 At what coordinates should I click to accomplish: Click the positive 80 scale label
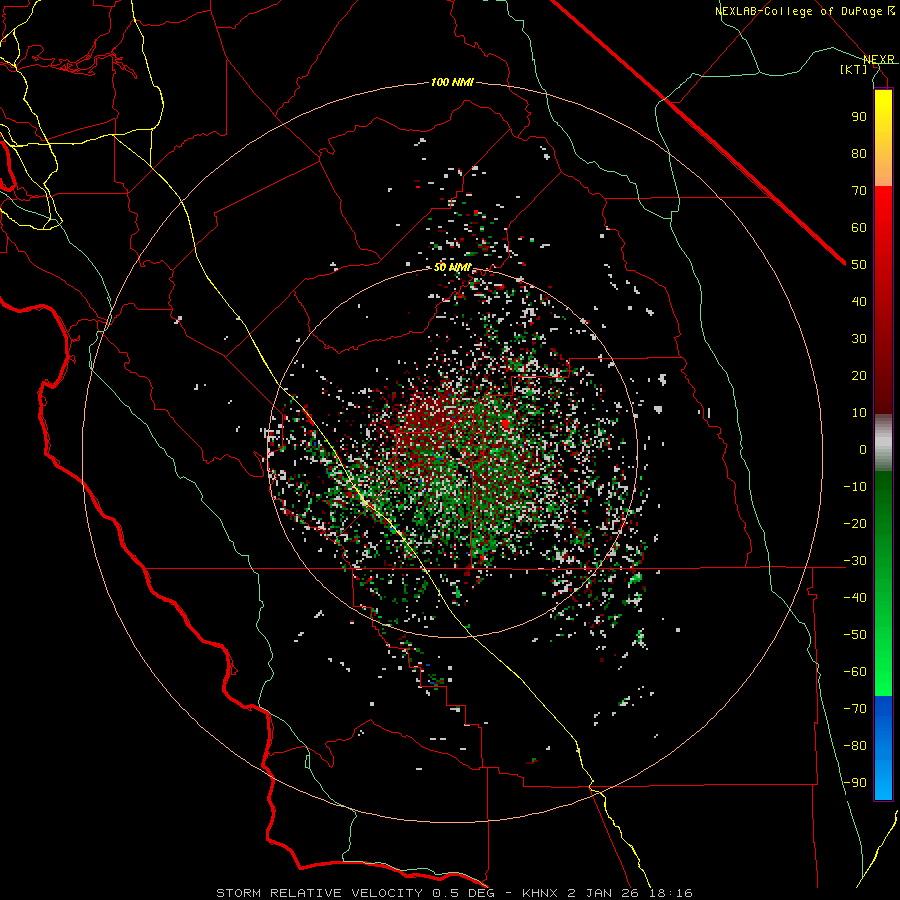click(x=859, y=153)
